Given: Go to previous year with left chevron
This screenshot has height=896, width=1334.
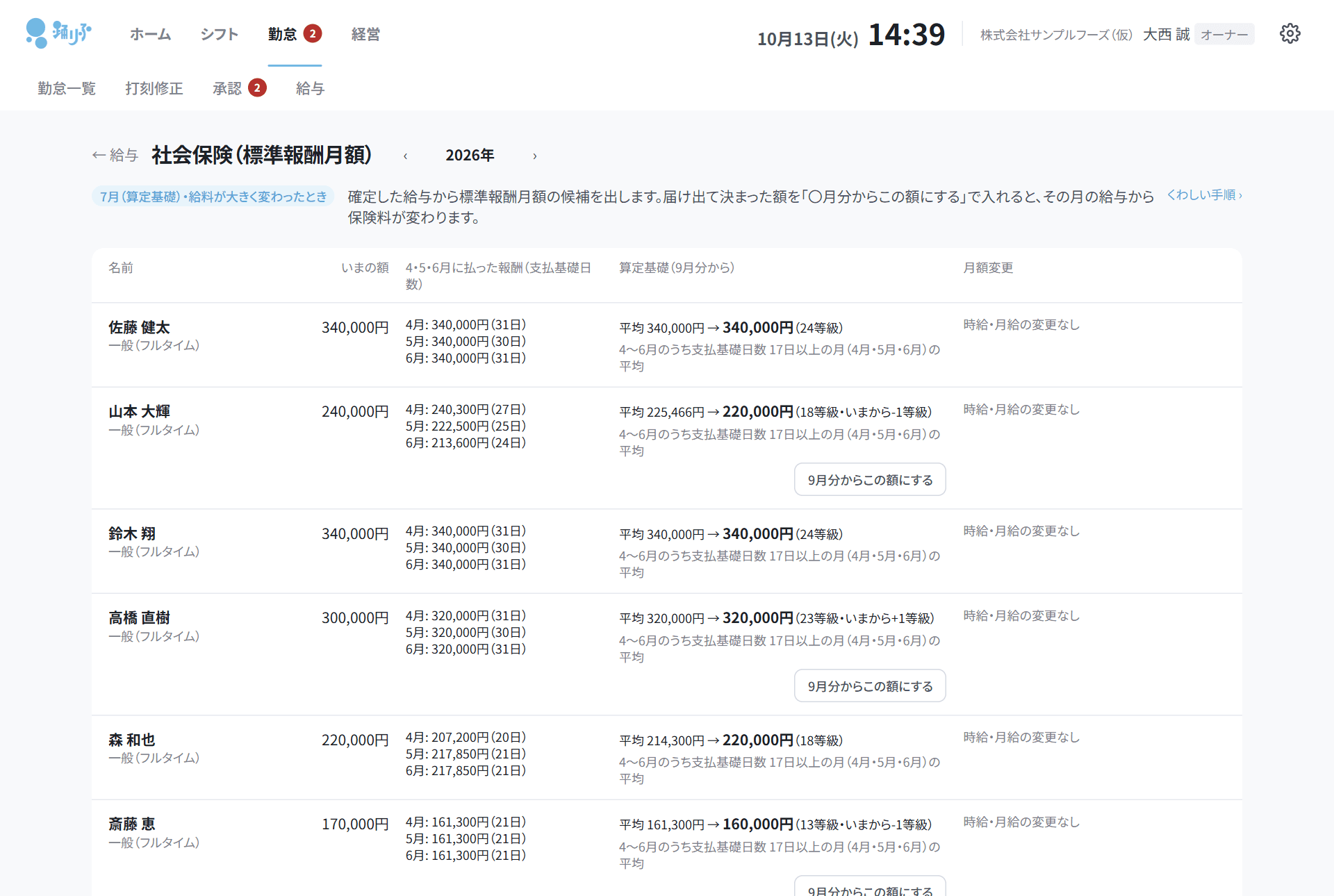Looking at the screenshot, I should tap(405, 156).
